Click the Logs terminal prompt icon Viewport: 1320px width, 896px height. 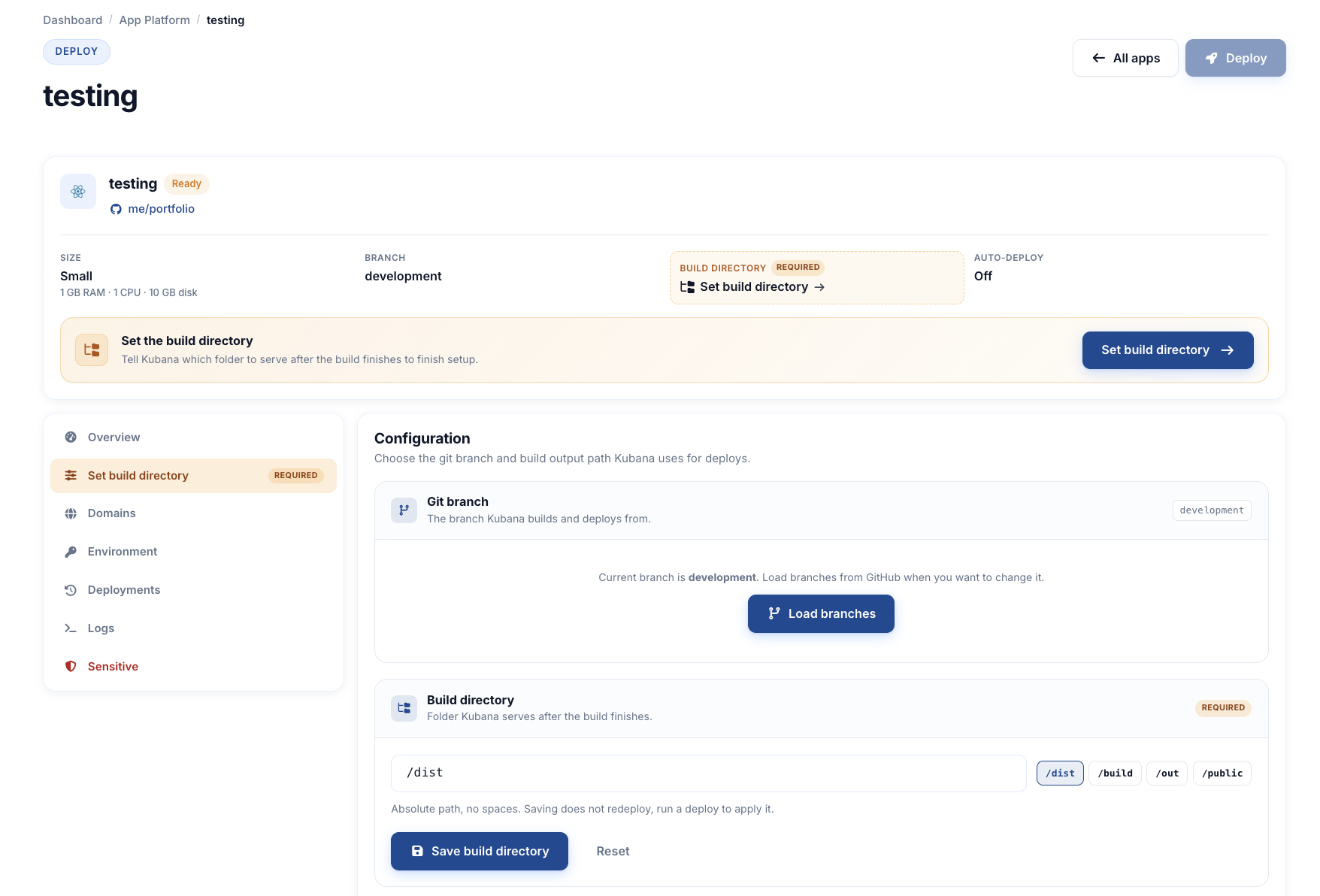71,628
